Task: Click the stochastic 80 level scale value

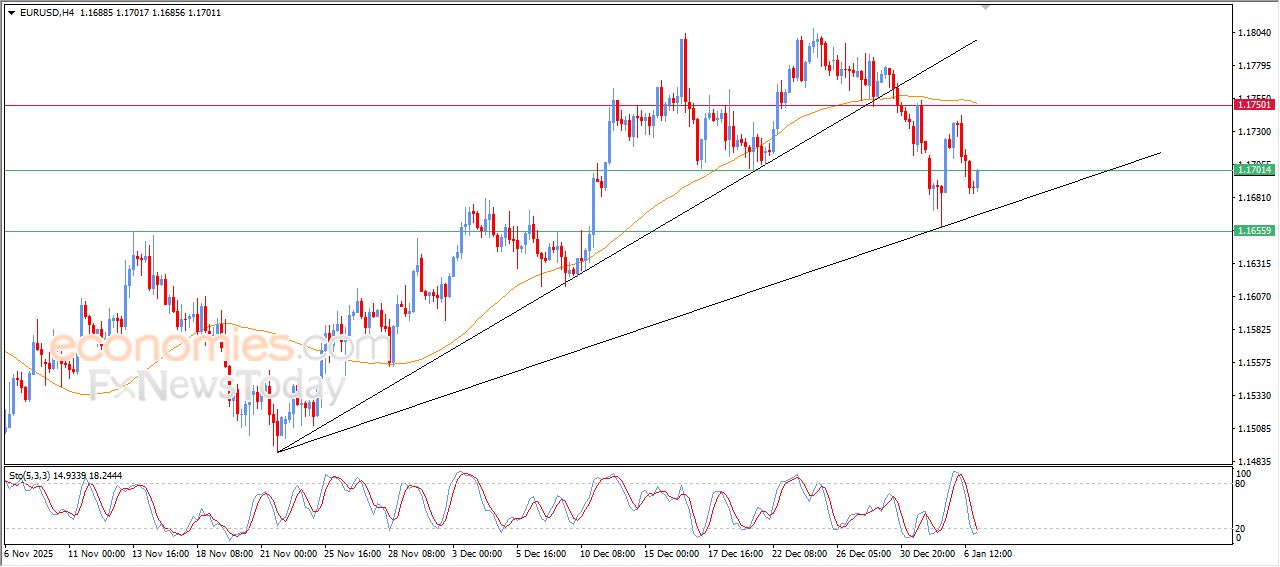Action: point(1243,484)
